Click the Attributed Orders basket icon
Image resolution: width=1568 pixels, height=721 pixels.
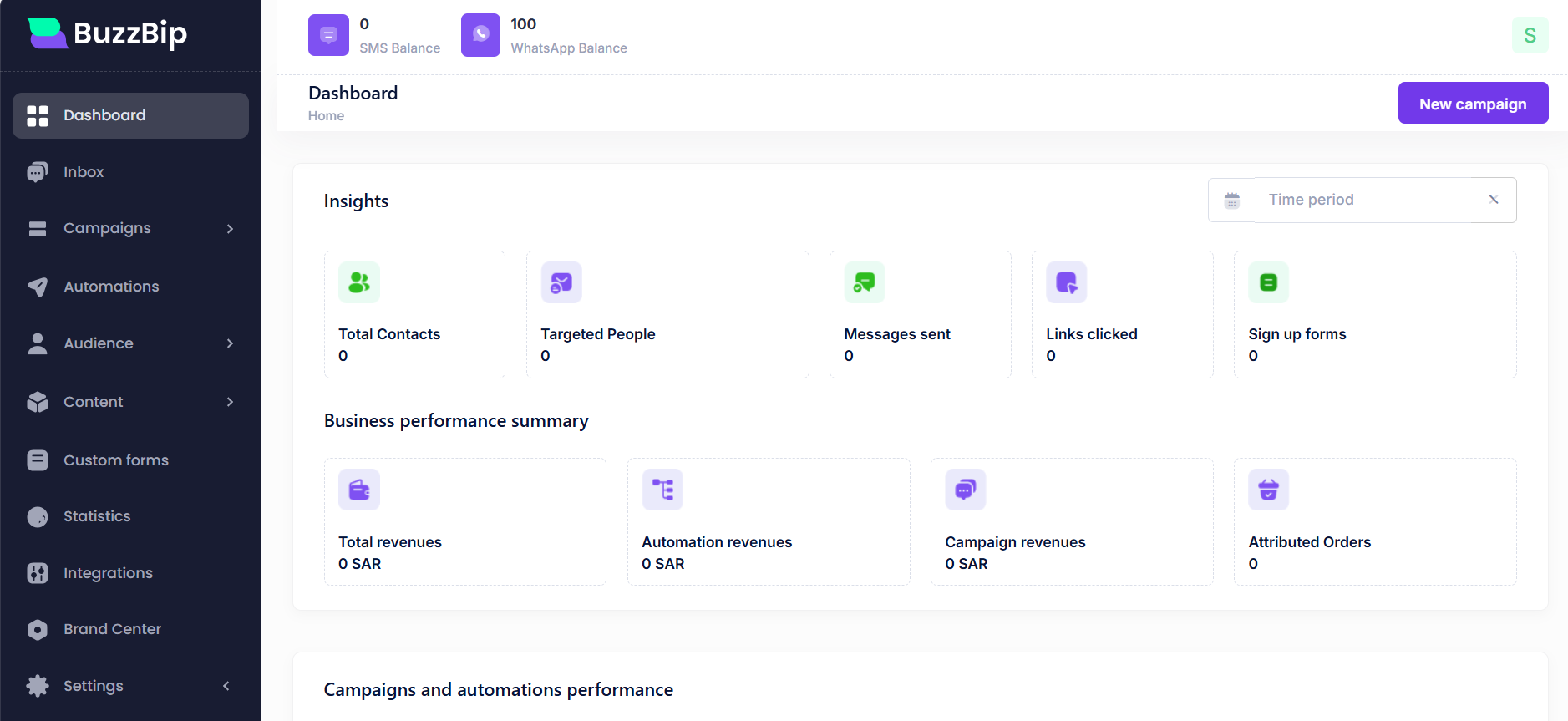pyautogui.click(x=1268, y=490)
